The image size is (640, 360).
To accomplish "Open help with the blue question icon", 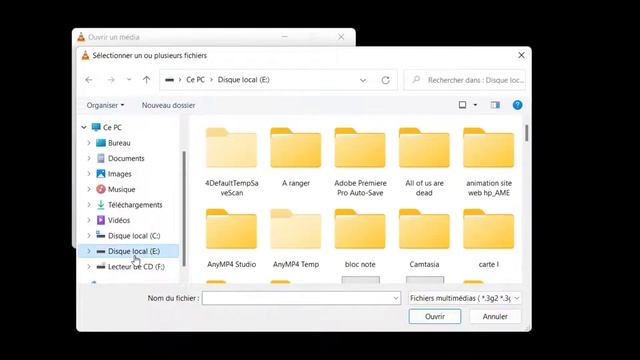I will click(x=518, y=105).
